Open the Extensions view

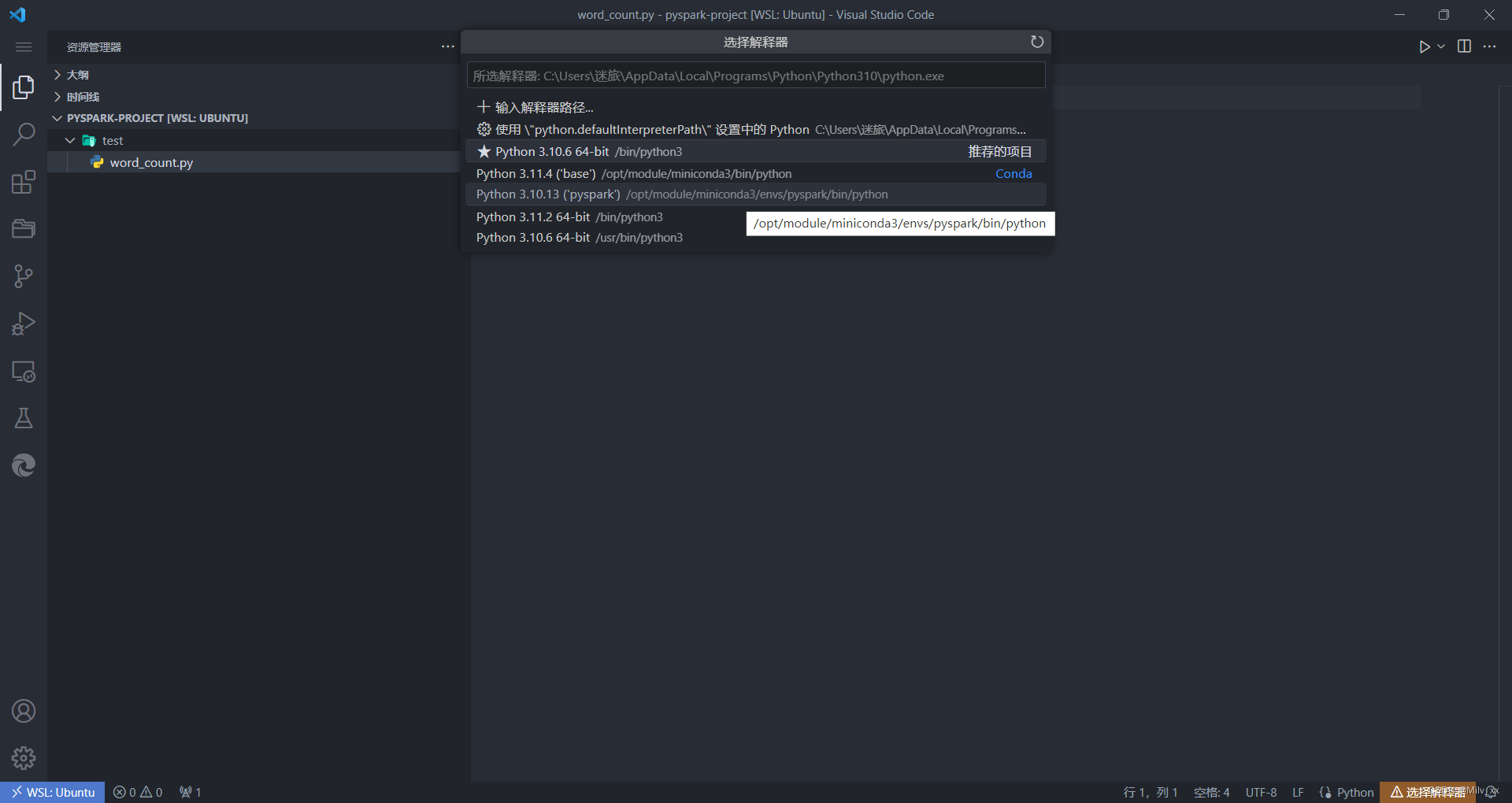(x=23, y=181)
